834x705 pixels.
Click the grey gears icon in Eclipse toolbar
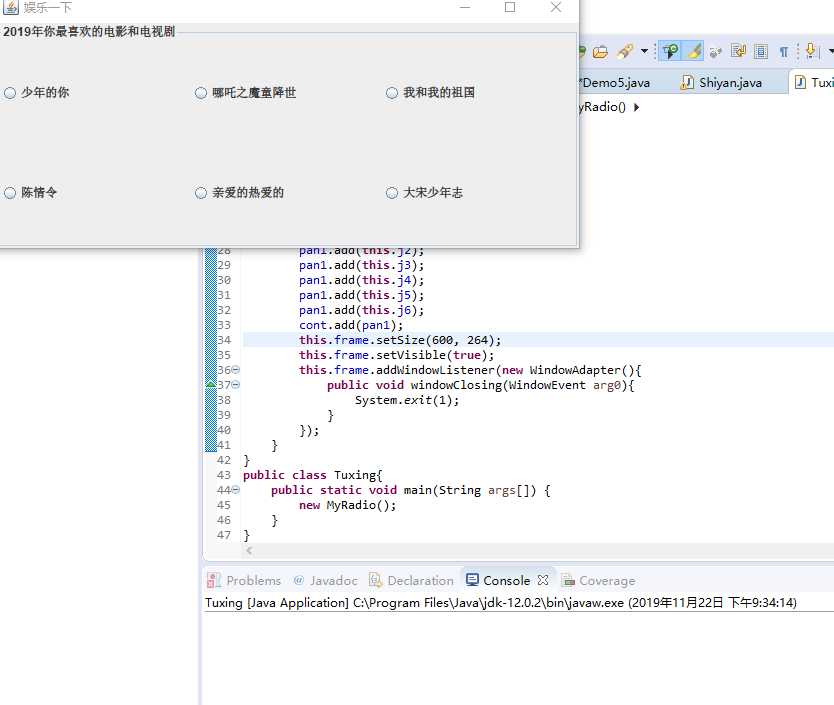(x=715, y=52)
